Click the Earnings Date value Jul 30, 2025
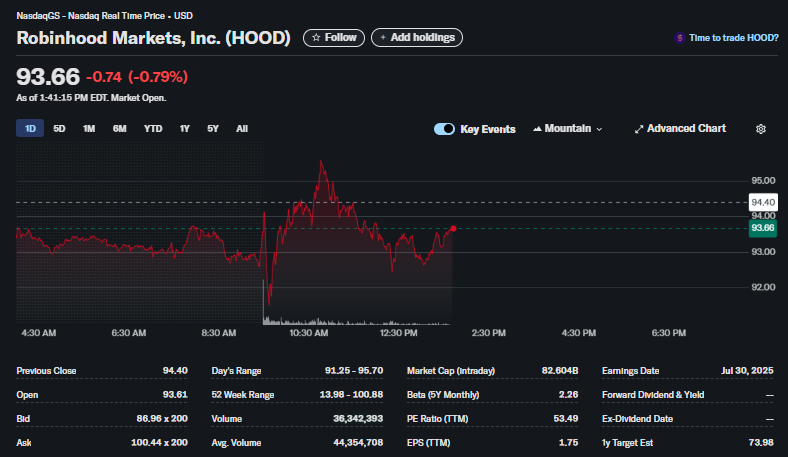 747,371
